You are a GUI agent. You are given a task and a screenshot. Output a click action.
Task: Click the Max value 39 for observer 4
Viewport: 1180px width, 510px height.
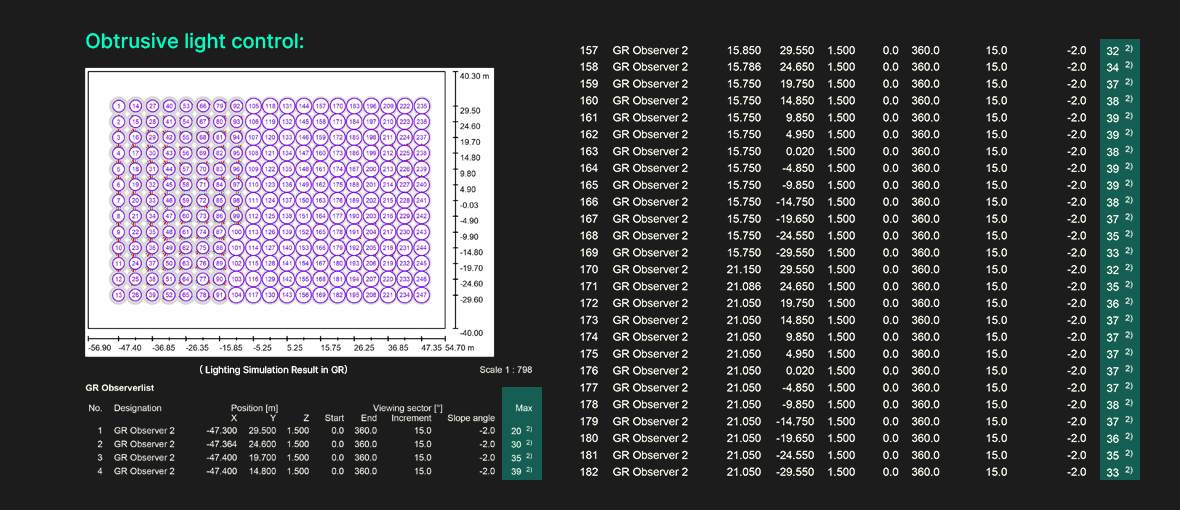517,471
